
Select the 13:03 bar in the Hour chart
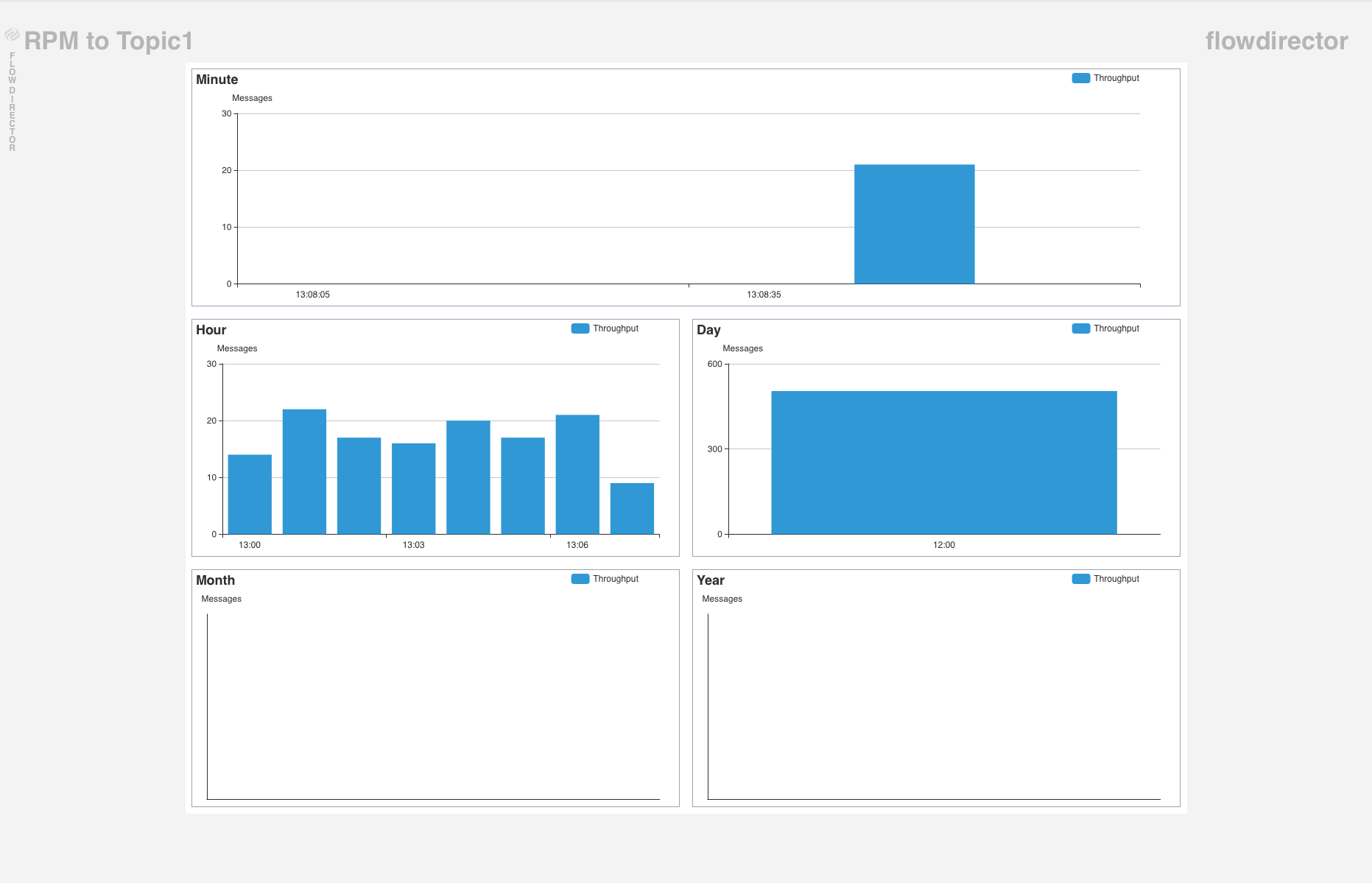tap(413, 488)
